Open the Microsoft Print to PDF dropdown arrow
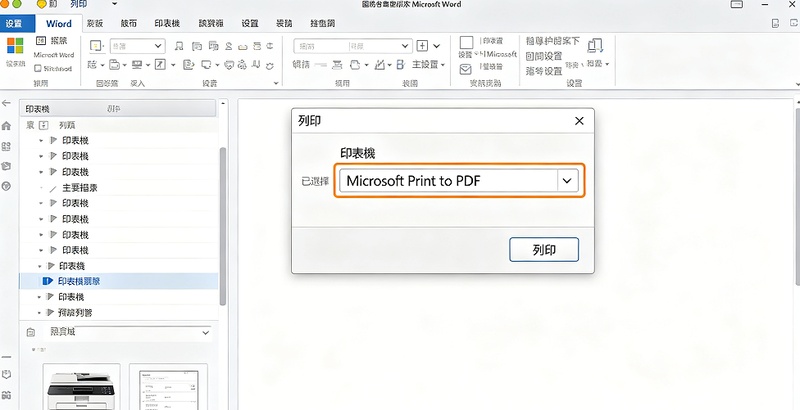800x410 pixels. point(567,181)
